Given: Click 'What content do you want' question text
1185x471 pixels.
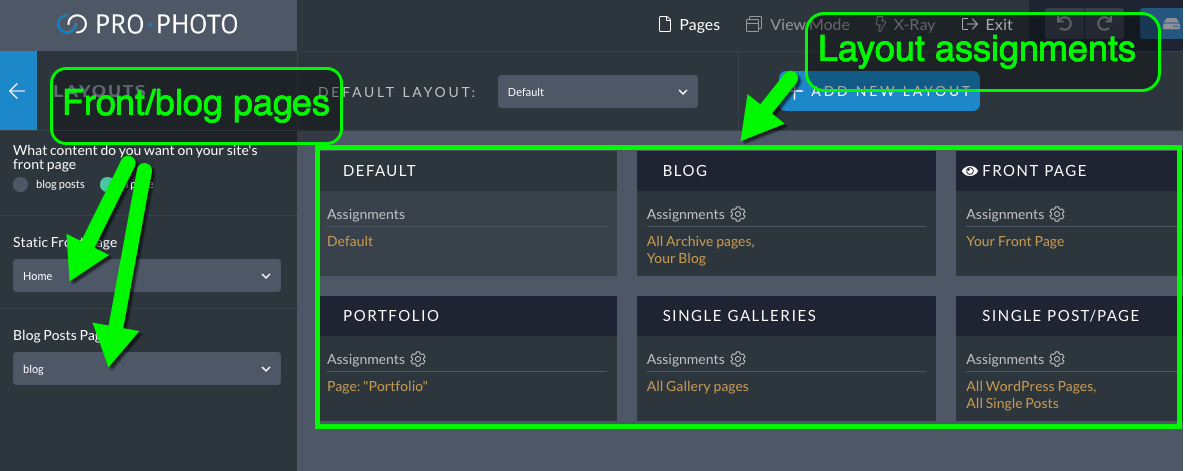Looking at the screenshot, I should click(x=135, y=157).
